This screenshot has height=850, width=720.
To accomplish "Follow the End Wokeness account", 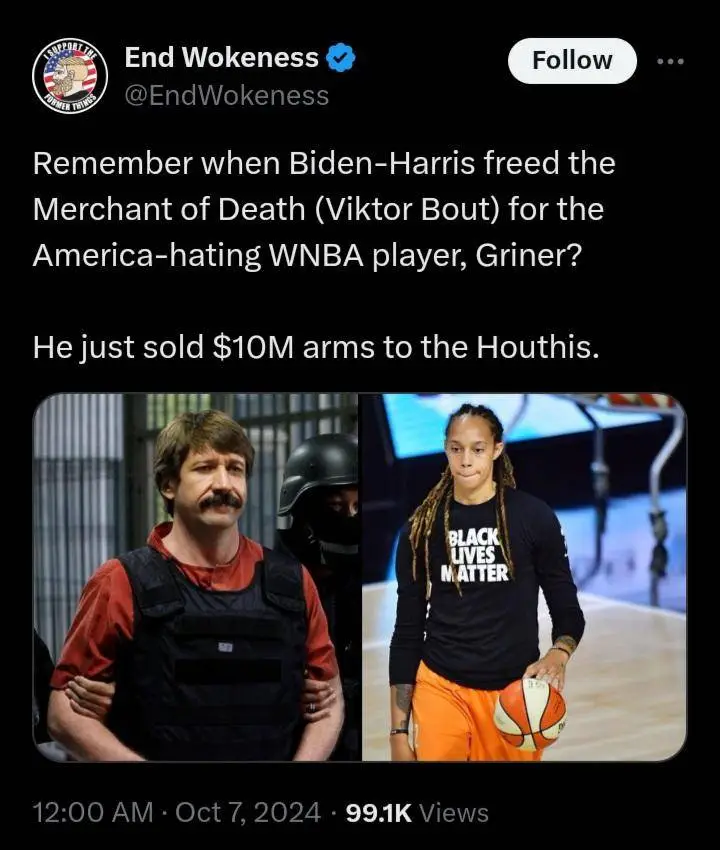I will coord(572,60).
